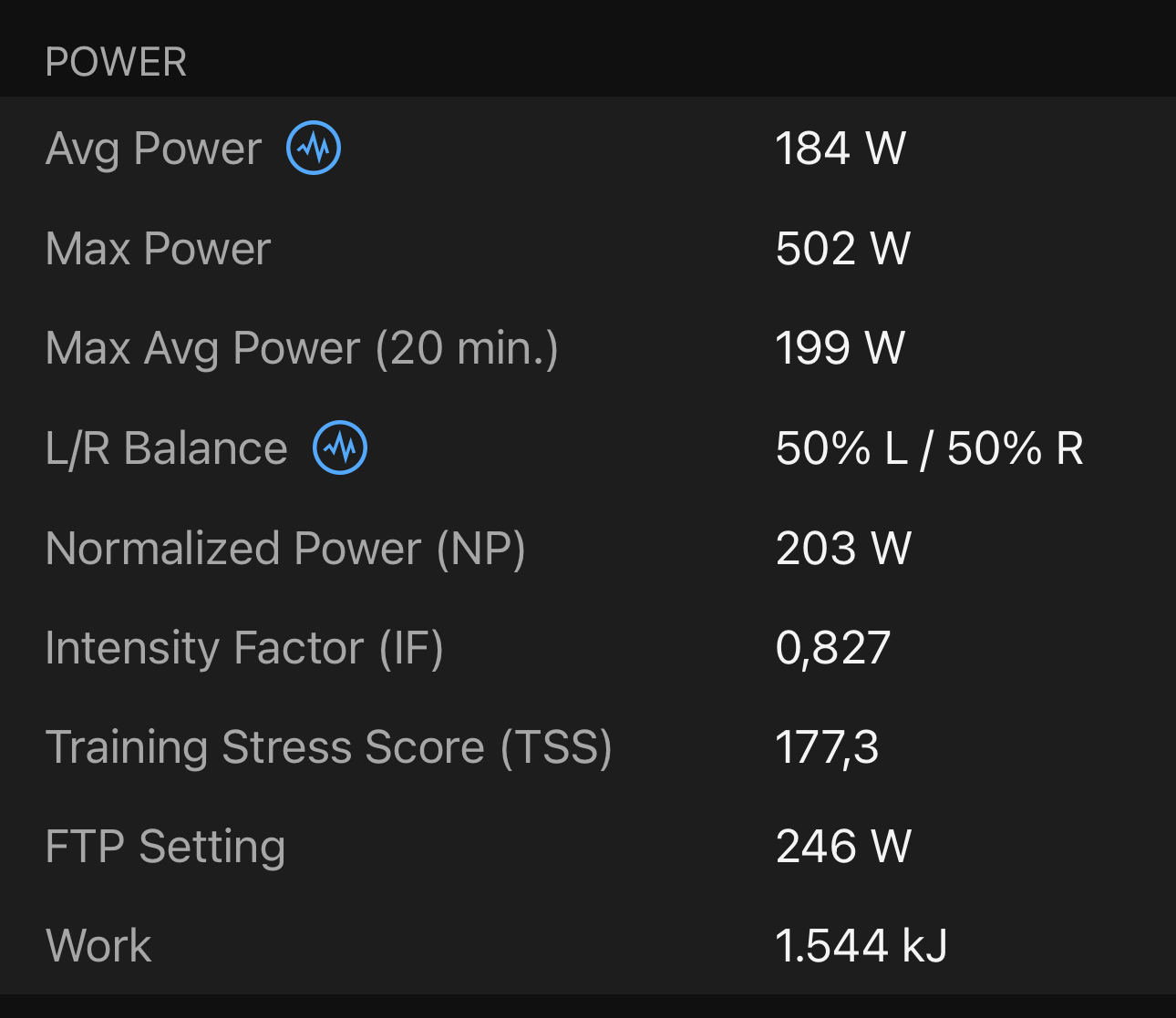Click the FTP Setting label
1176x1018 pixels.
[165, 847]
